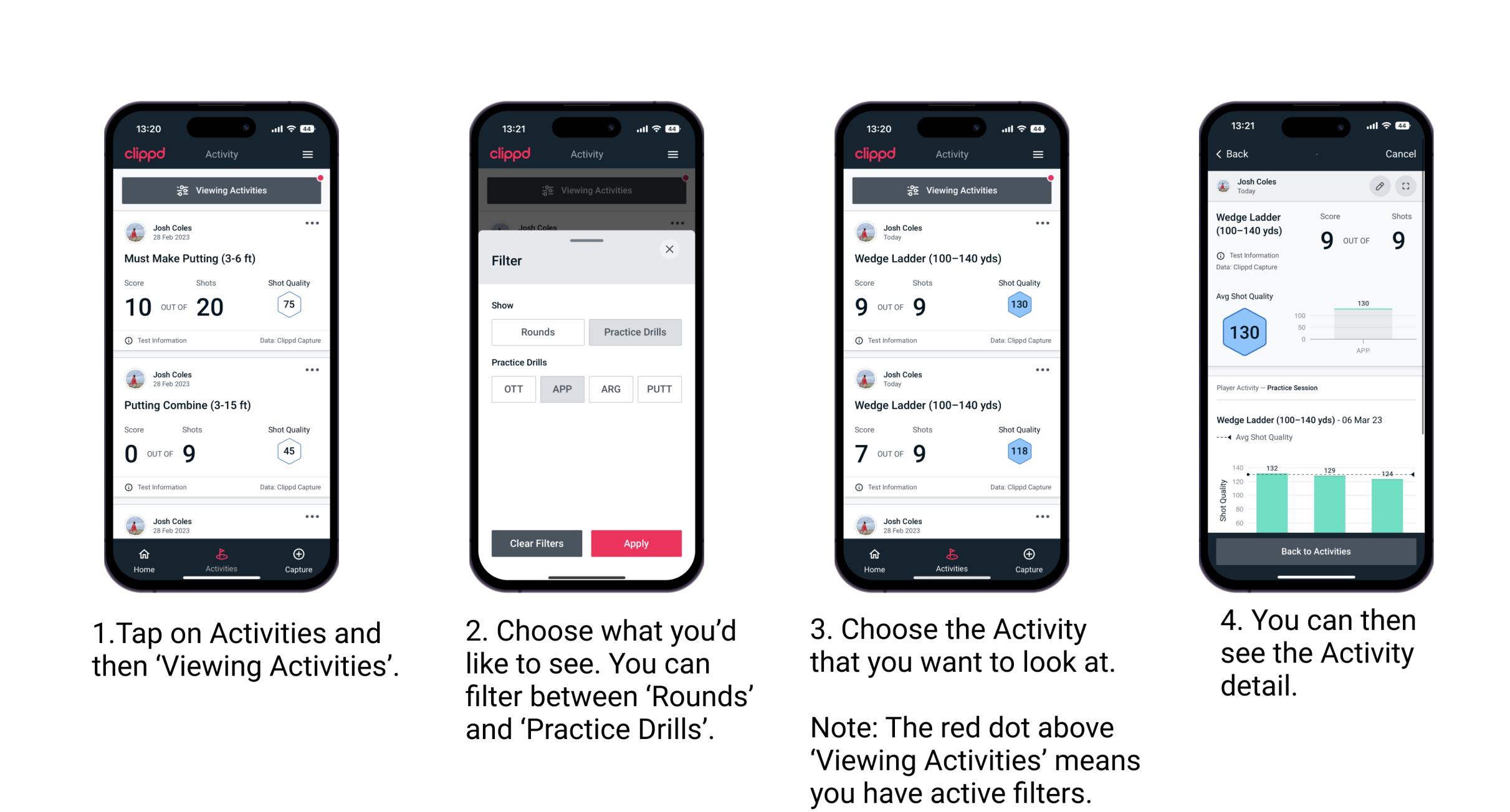
Task: Toggle the APP practice drill filter
Action: (562, 388)
